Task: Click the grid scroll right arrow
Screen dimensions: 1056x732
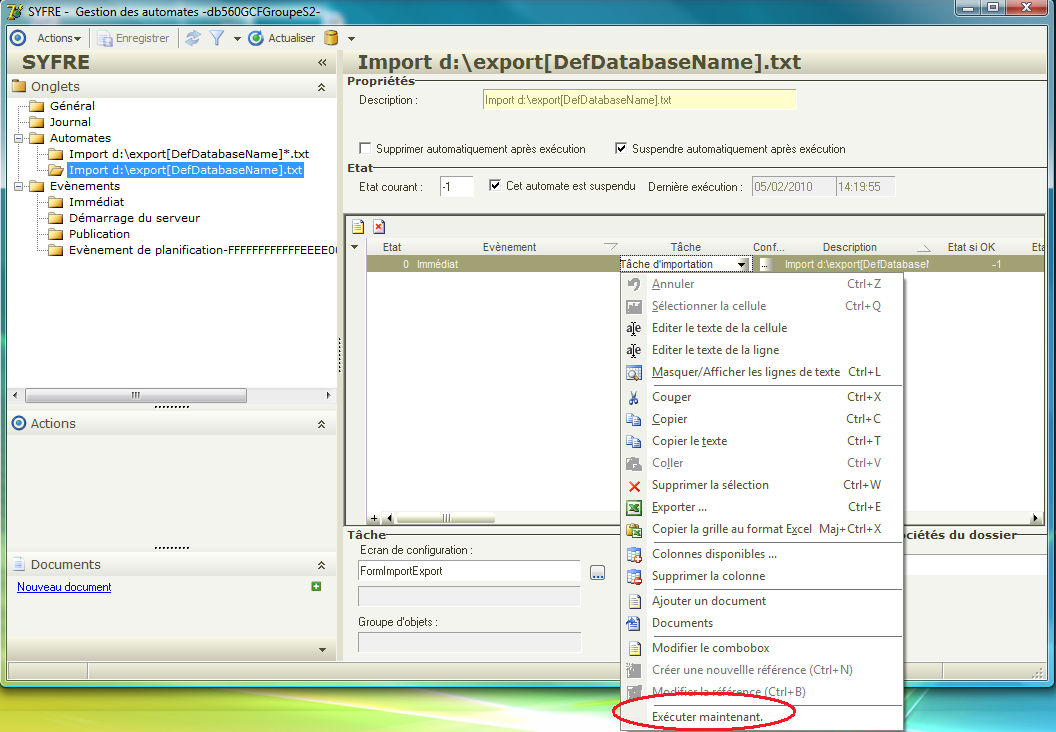Action: [1036, 519]
